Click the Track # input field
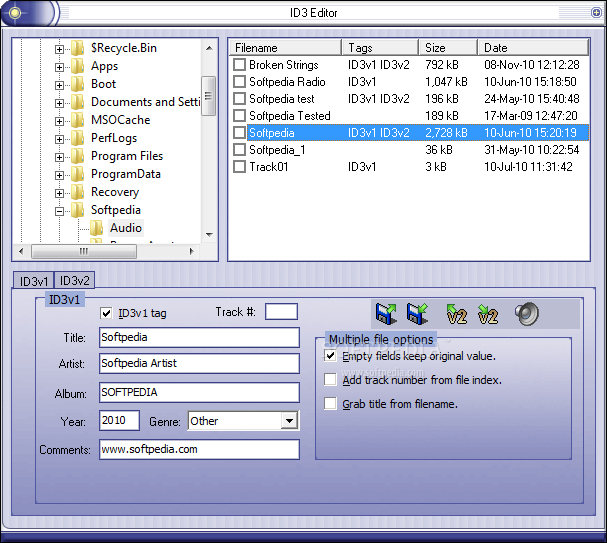Viewport: 607px width, 543px height. coord(281,312)
